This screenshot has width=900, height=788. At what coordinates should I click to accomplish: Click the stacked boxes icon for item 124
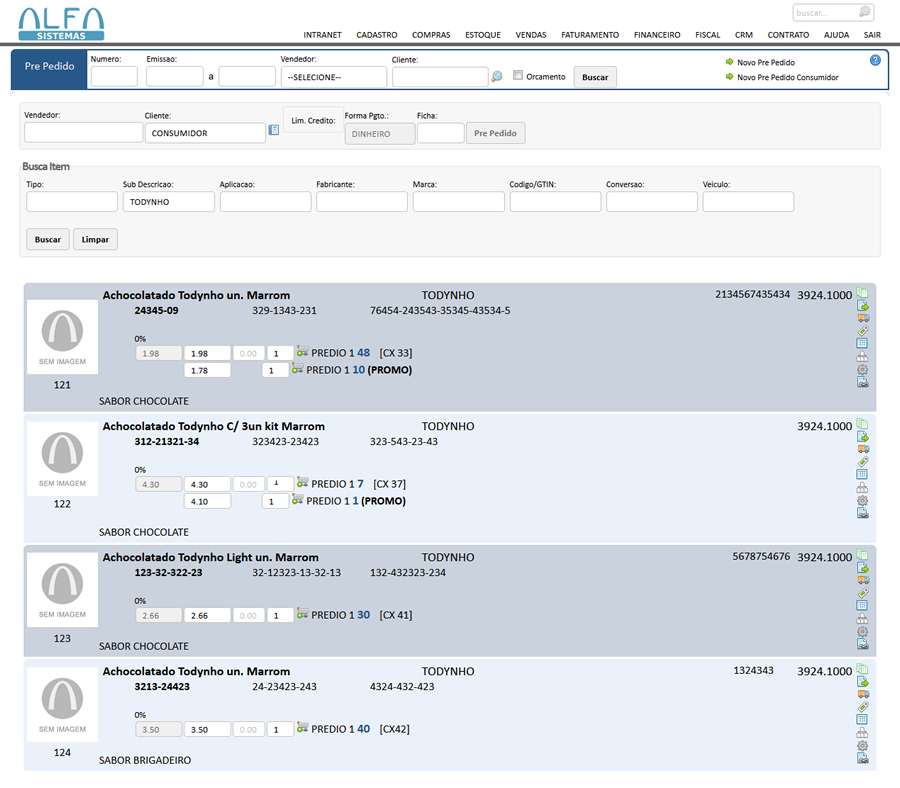[x=862, y=733]
